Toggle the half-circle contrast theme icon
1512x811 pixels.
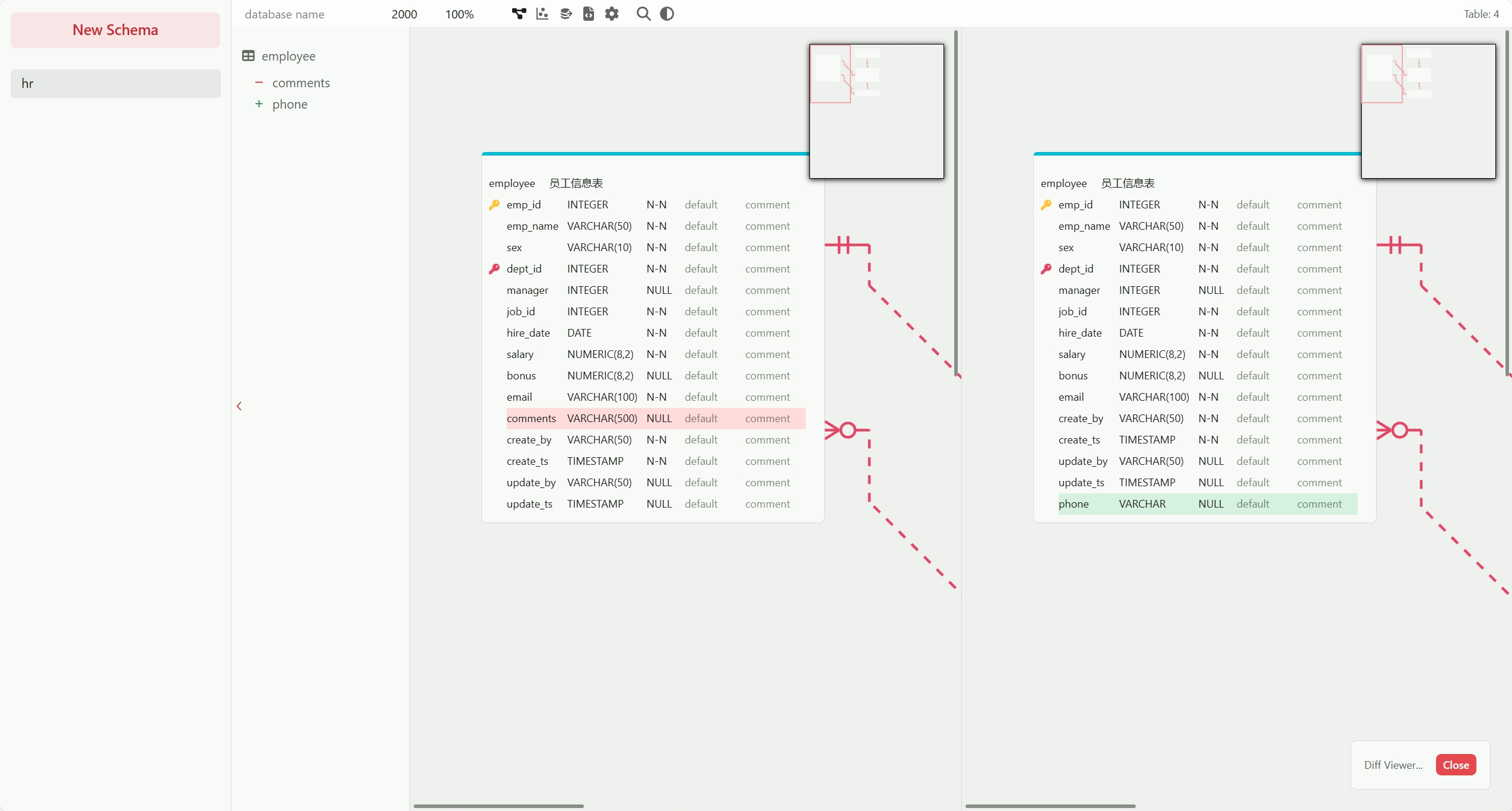667,14
